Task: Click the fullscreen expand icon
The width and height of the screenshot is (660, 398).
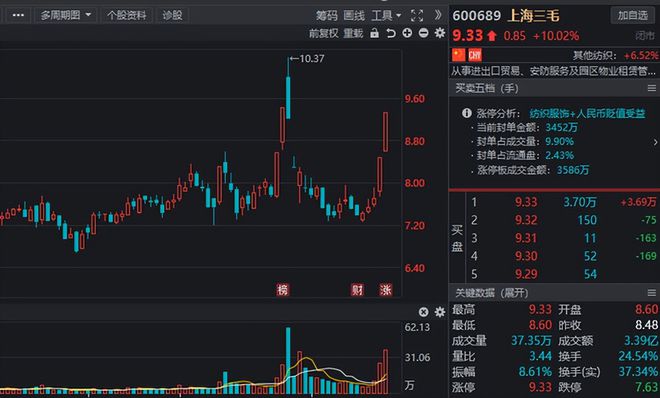Action: pos(417,16)
